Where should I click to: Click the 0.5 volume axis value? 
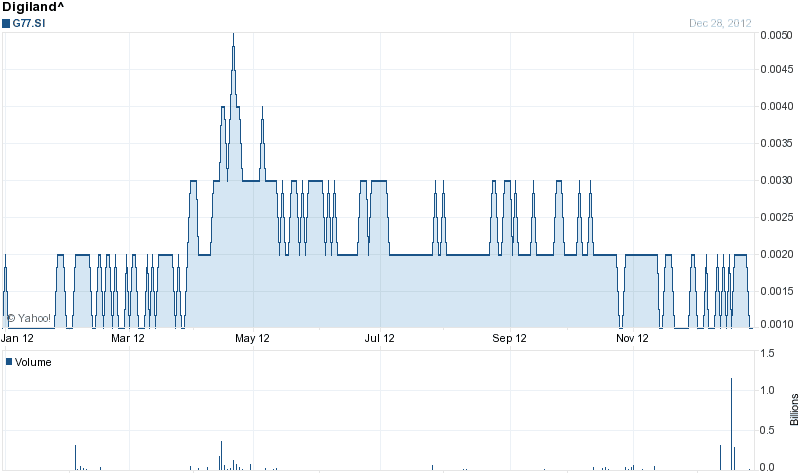click(767, 430)
